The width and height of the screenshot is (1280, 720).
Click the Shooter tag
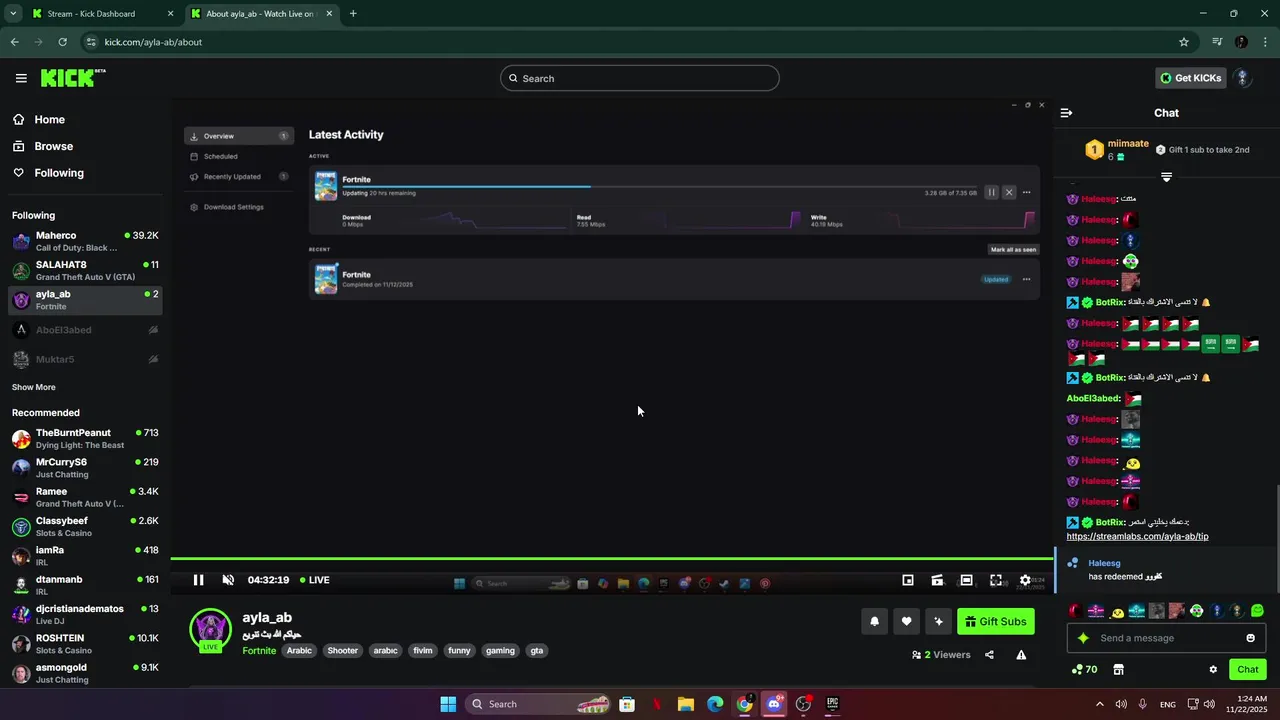pos(343,651)
